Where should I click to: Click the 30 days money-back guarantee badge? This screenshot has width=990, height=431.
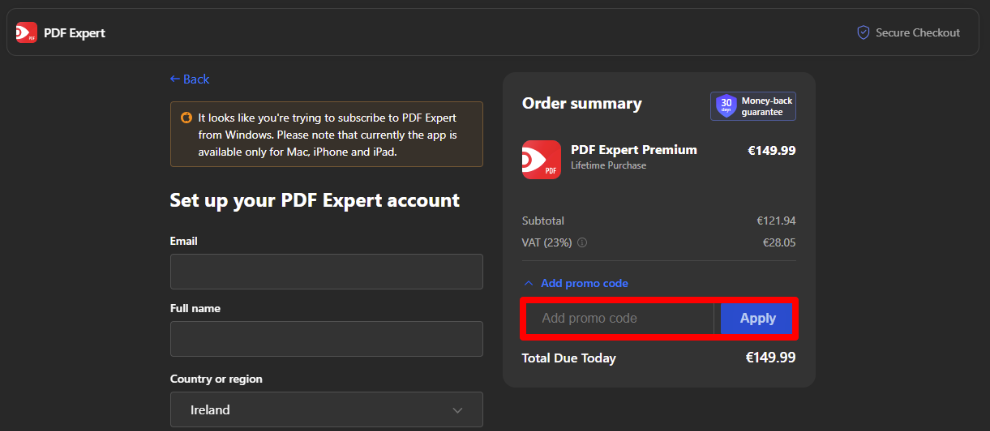[x=753, y=106]
